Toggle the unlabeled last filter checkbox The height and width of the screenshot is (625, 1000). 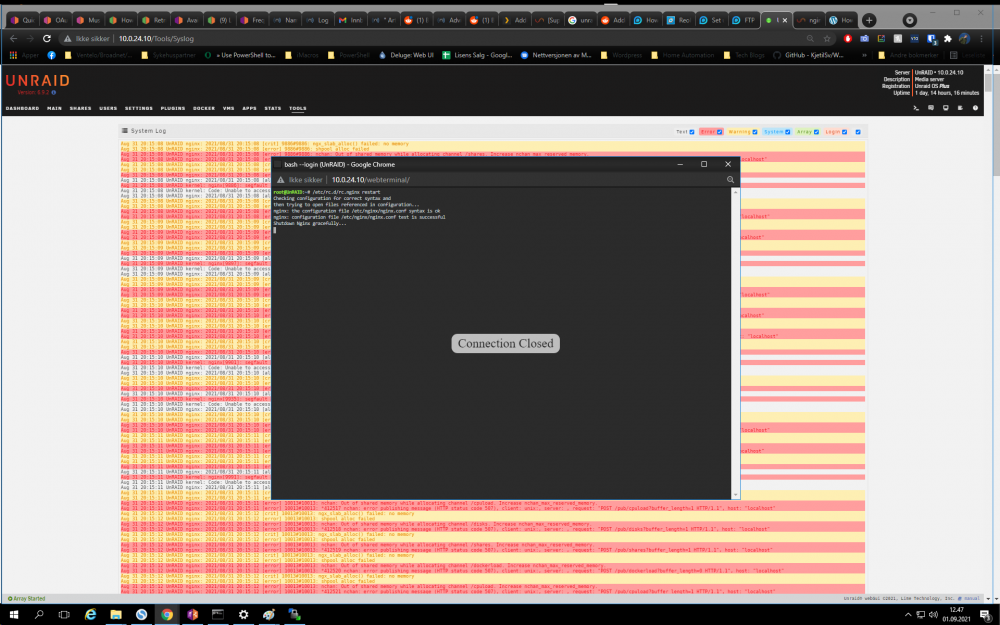pyautogui.click(x=858, y=132)
